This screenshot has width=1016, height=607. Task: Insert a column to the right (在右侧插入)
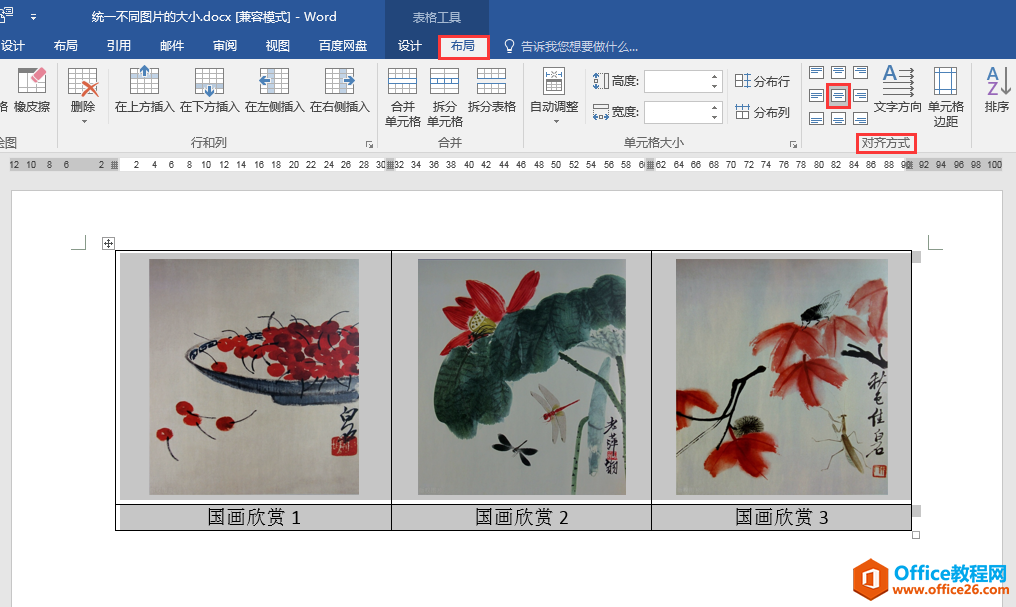point(340,90)
